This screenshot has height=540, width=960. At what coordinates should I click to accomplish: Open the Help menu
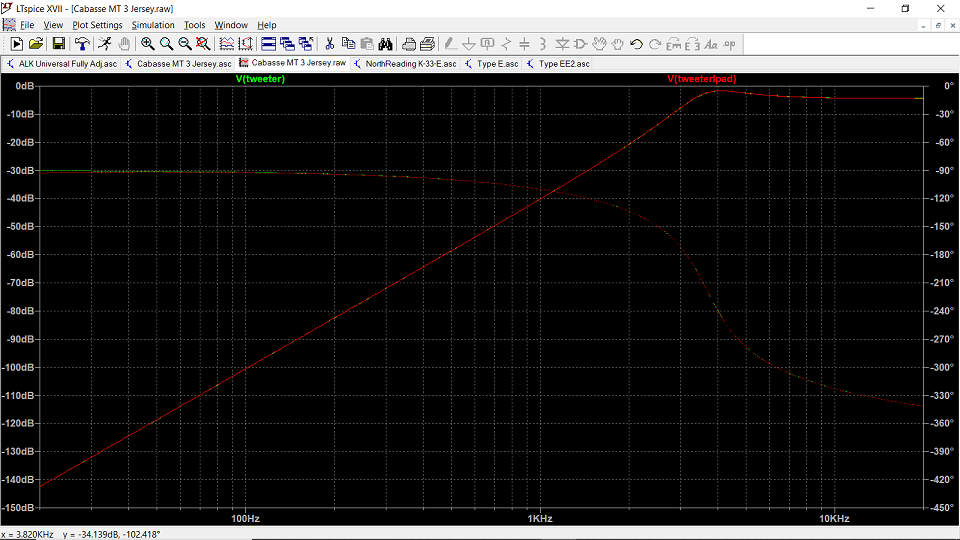click(266, 25)
